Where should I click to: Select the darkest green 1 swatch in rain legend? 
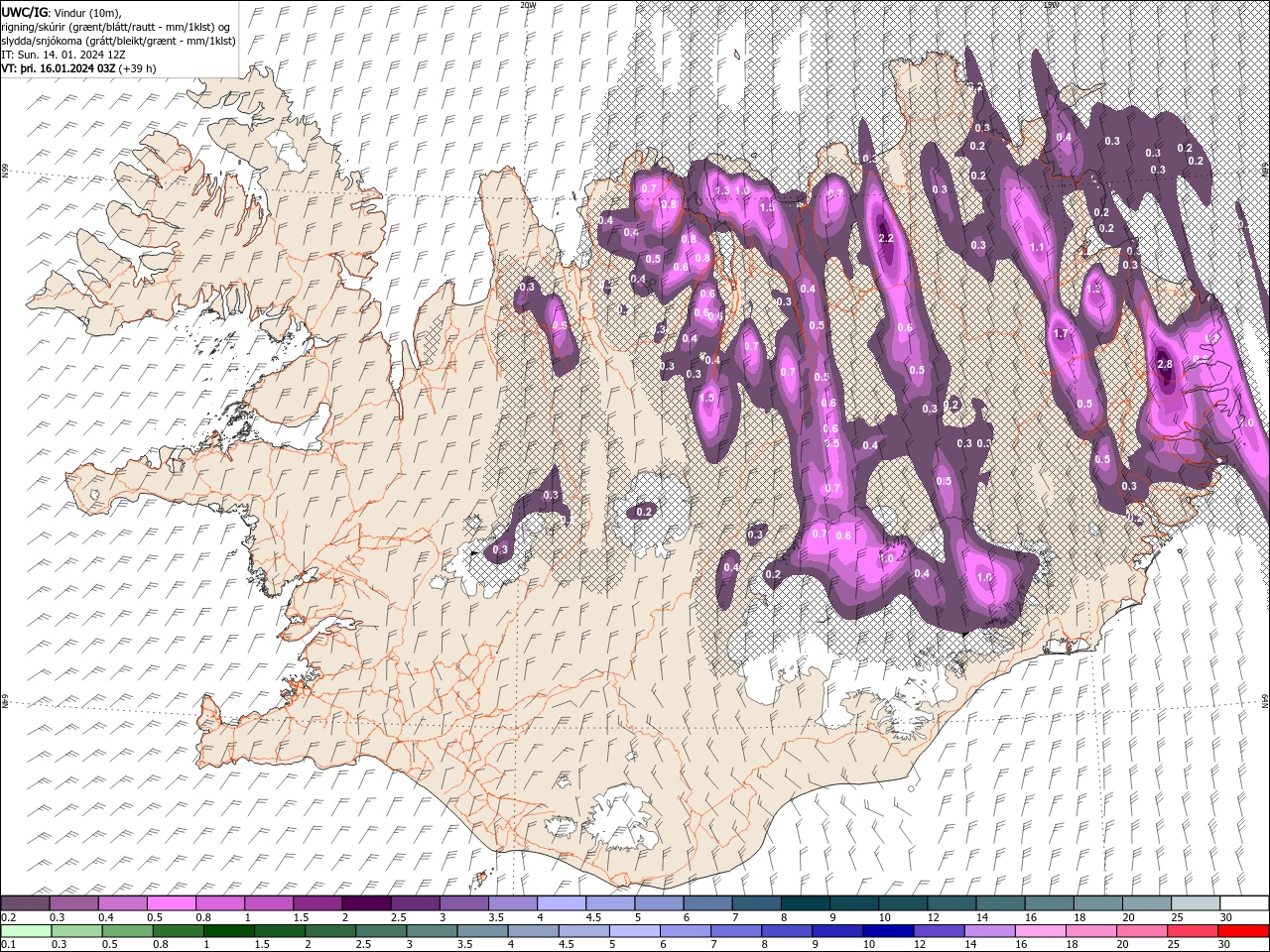229,931
